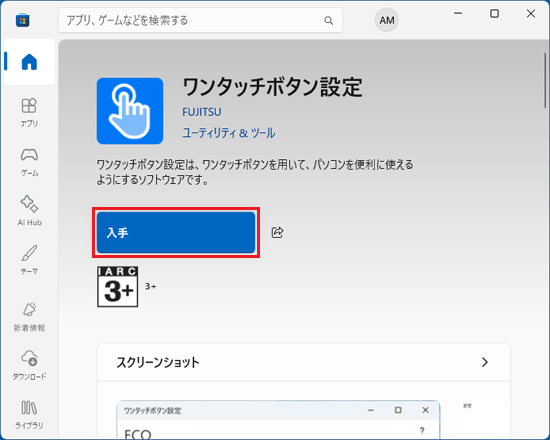The image size is (550, 440).
Task: Go to the テーマ section
Action: pos(29,260)
